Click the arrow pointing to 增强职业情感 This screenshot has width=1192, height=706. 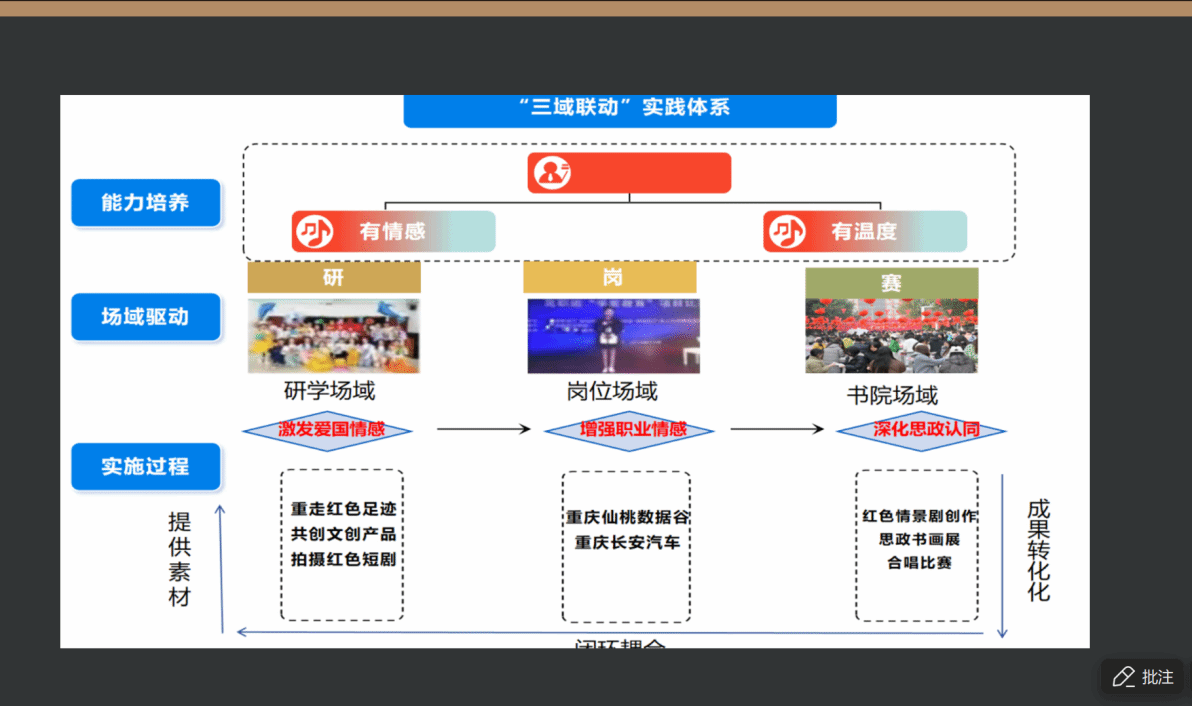coord(483,429)
